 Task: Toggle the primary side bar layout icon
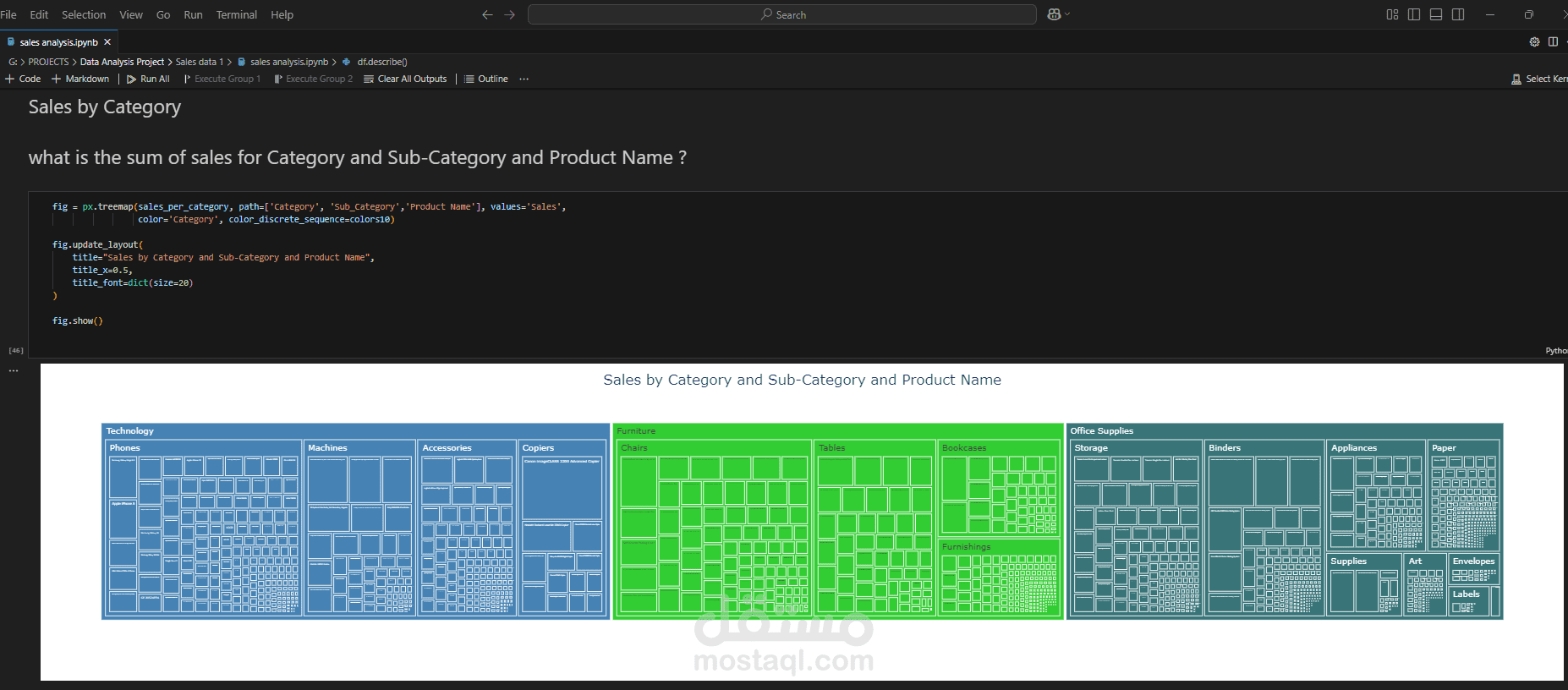coord(1414,14)
